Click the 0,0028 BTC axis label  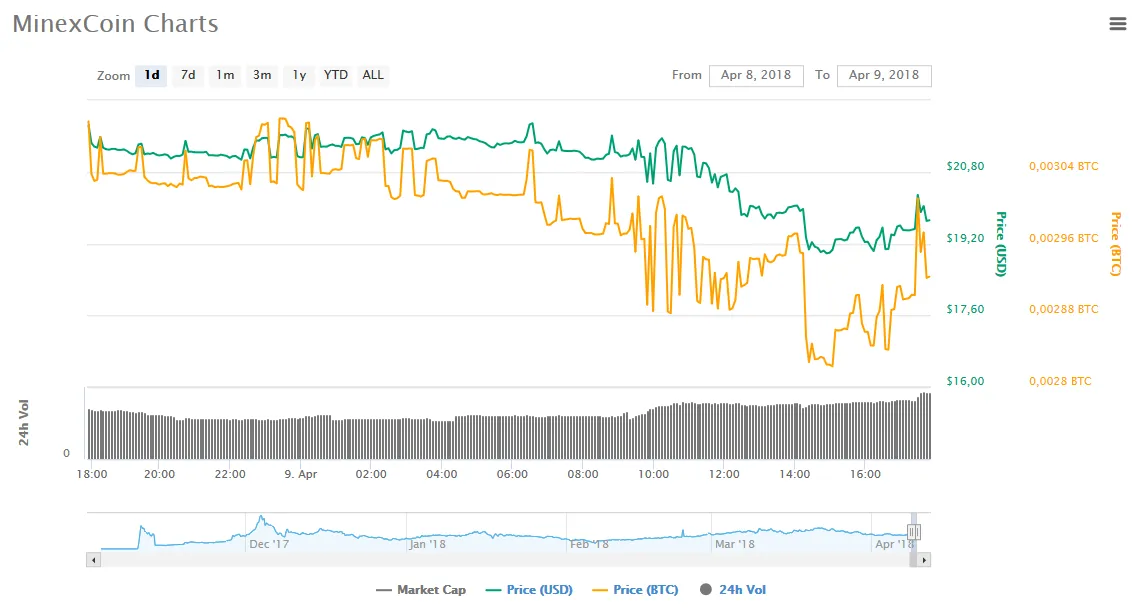[1060, 381]
